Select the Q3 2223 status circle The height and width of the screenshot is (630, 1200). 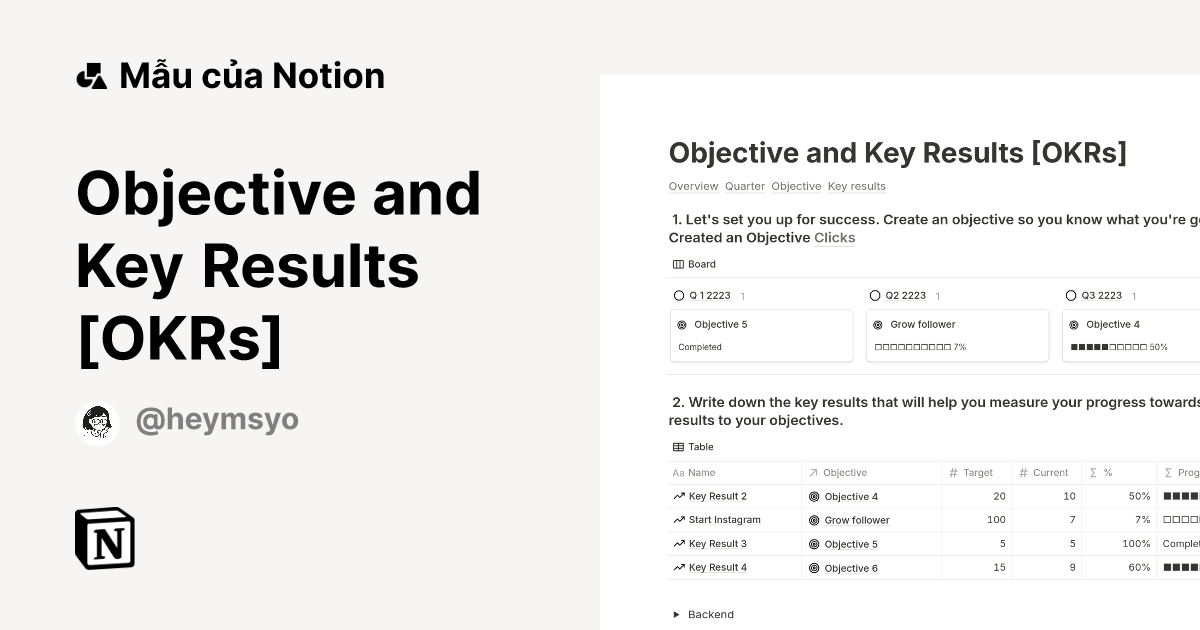[x=1071, y=295]
